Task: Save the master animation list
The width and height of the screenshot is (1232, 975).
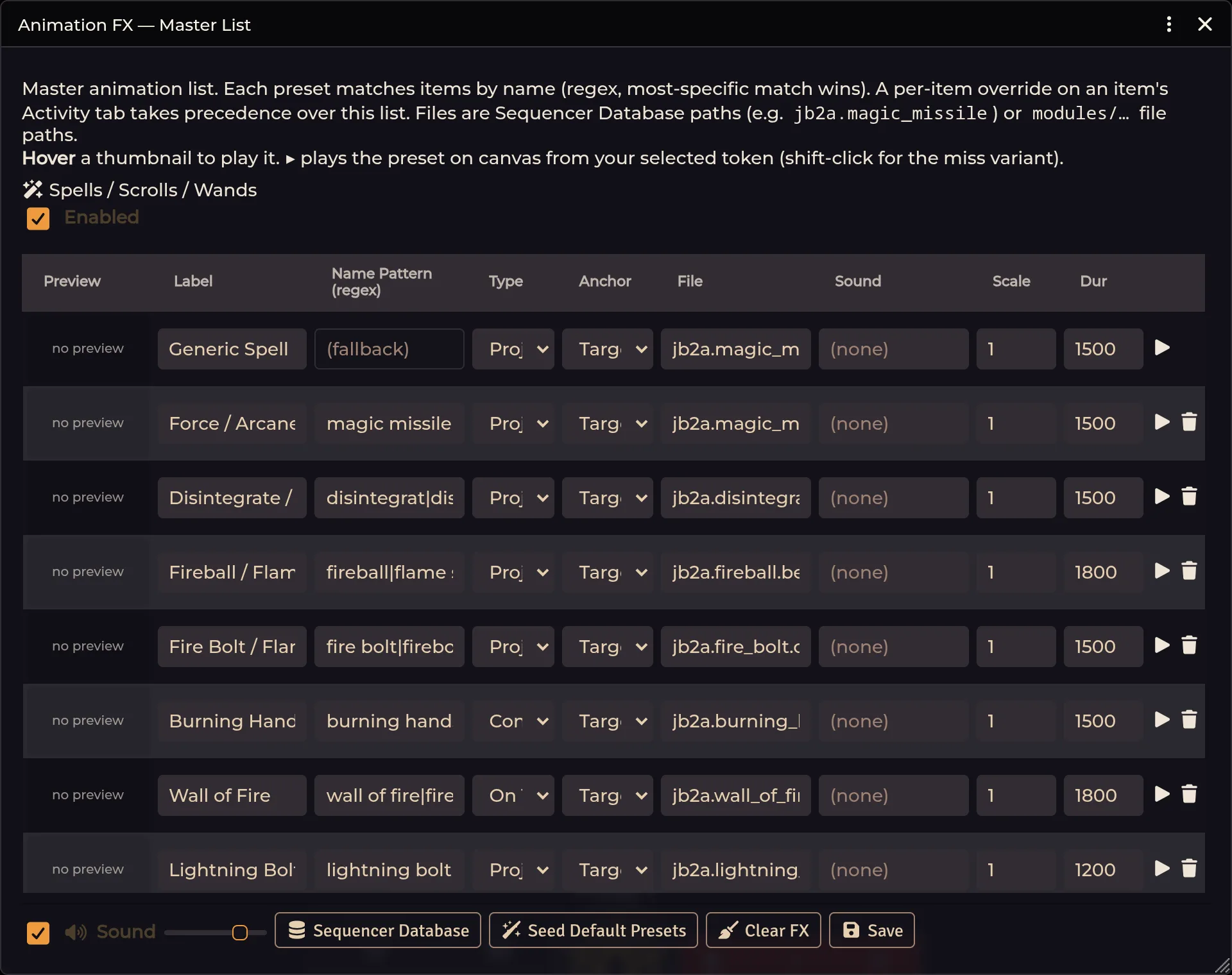Action: [872, 930]
